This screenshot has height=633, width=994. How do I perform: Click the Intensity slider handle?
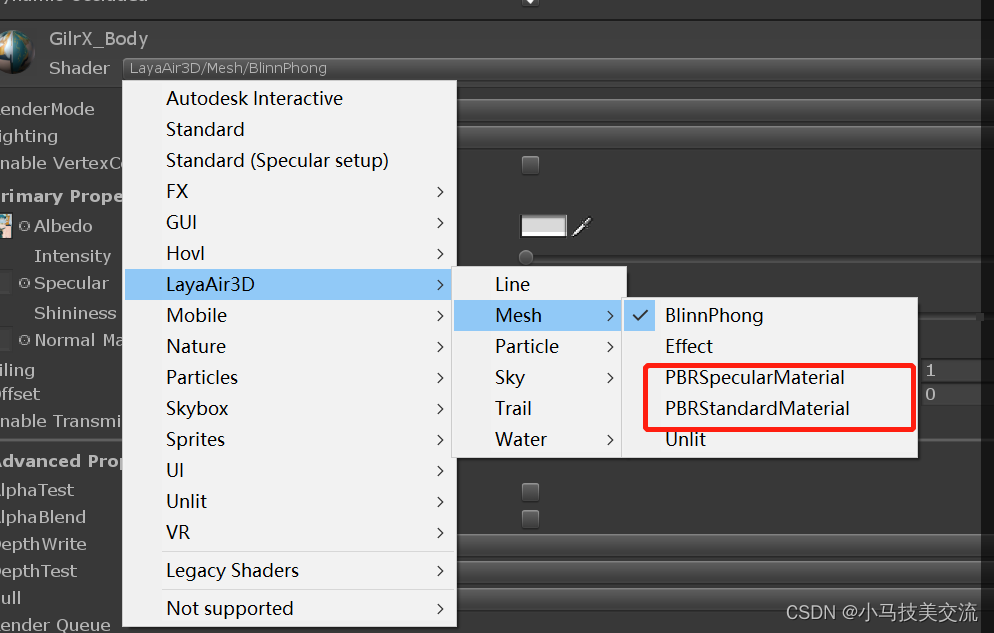coord(526,257)
